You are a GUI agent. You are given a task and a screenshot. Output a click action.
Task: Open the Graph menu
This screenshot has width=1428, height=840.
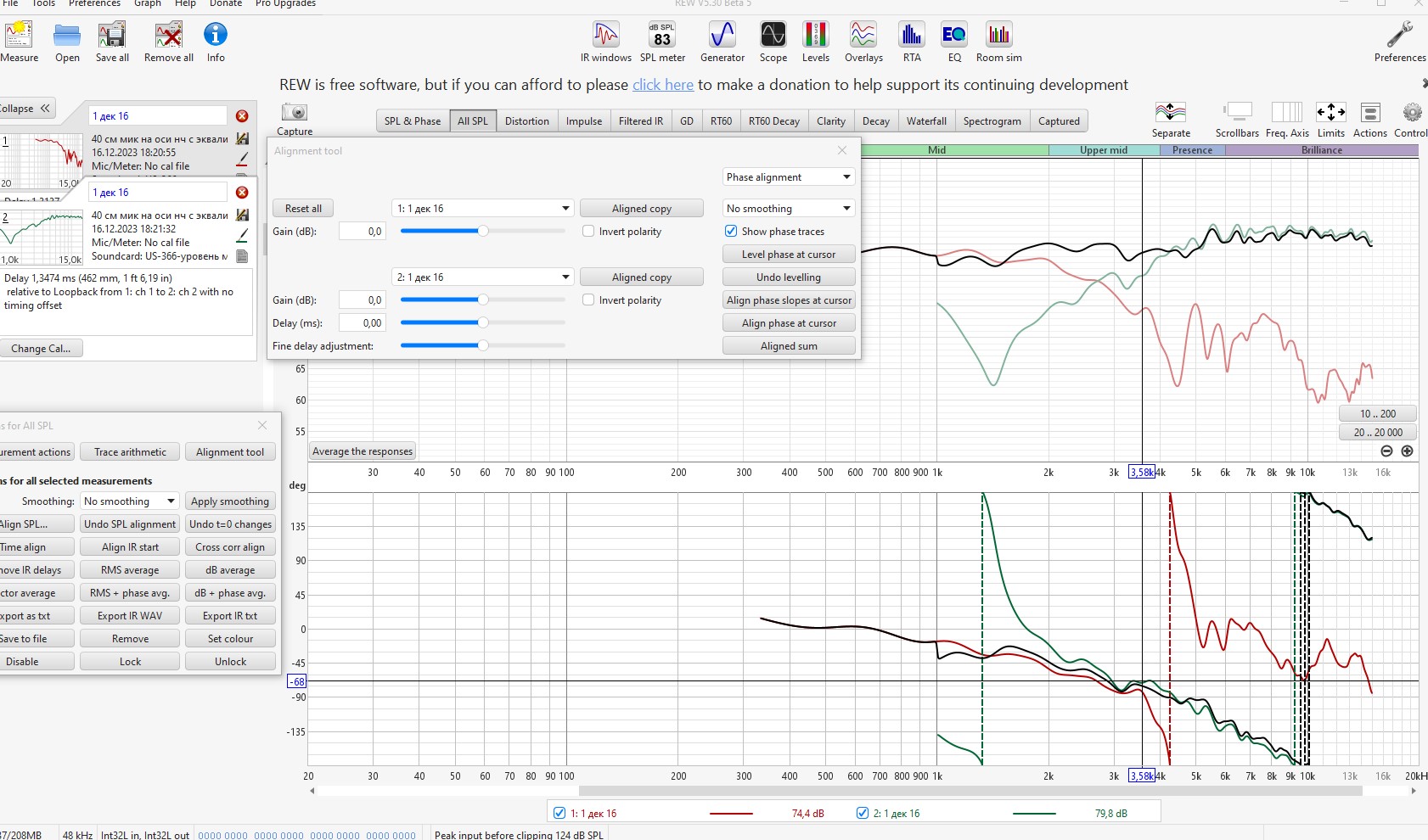148,4
